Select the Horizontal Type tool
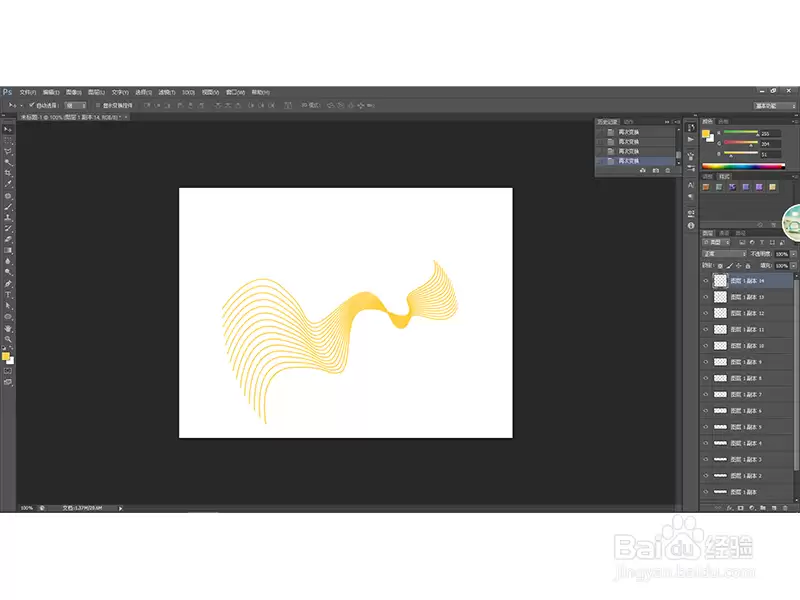Viewport: 800px width, 600px height. click(8, 294)
